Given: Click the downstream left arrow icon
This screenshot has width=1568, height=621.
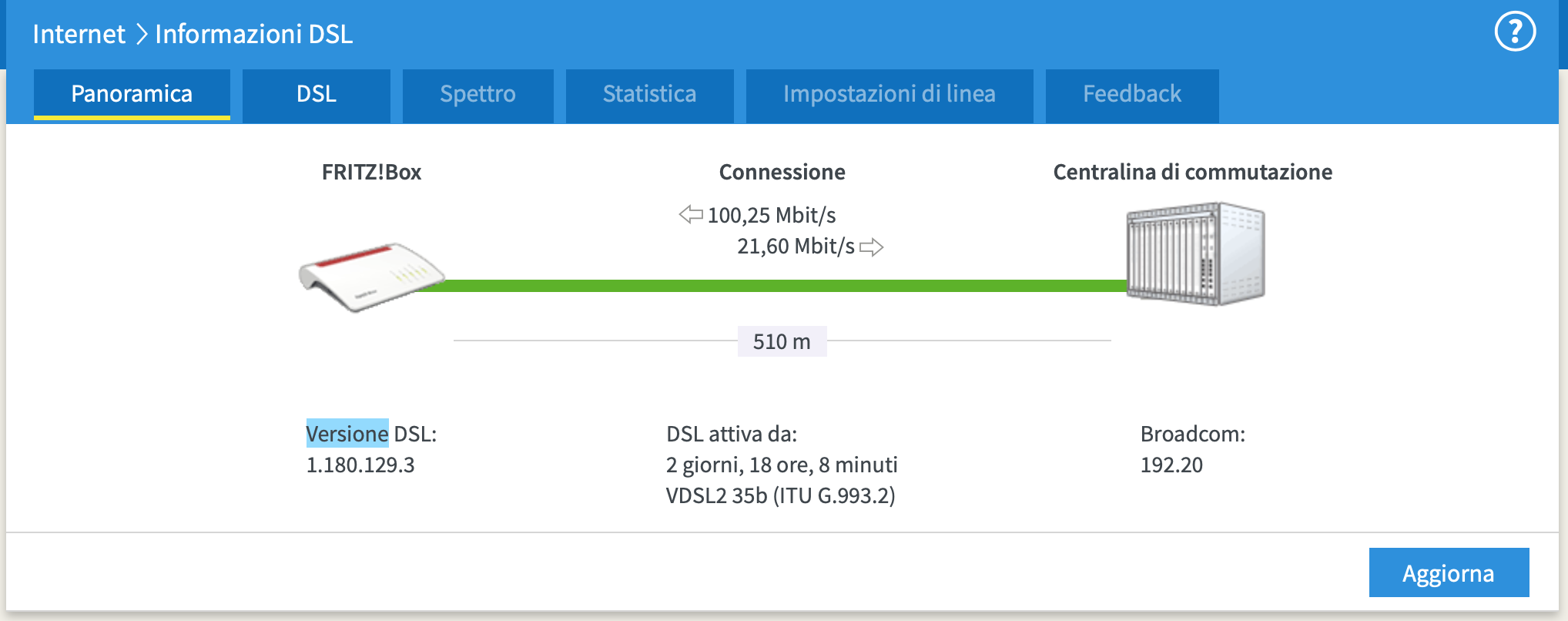Looking at the screenshot, I should [691, 214].
